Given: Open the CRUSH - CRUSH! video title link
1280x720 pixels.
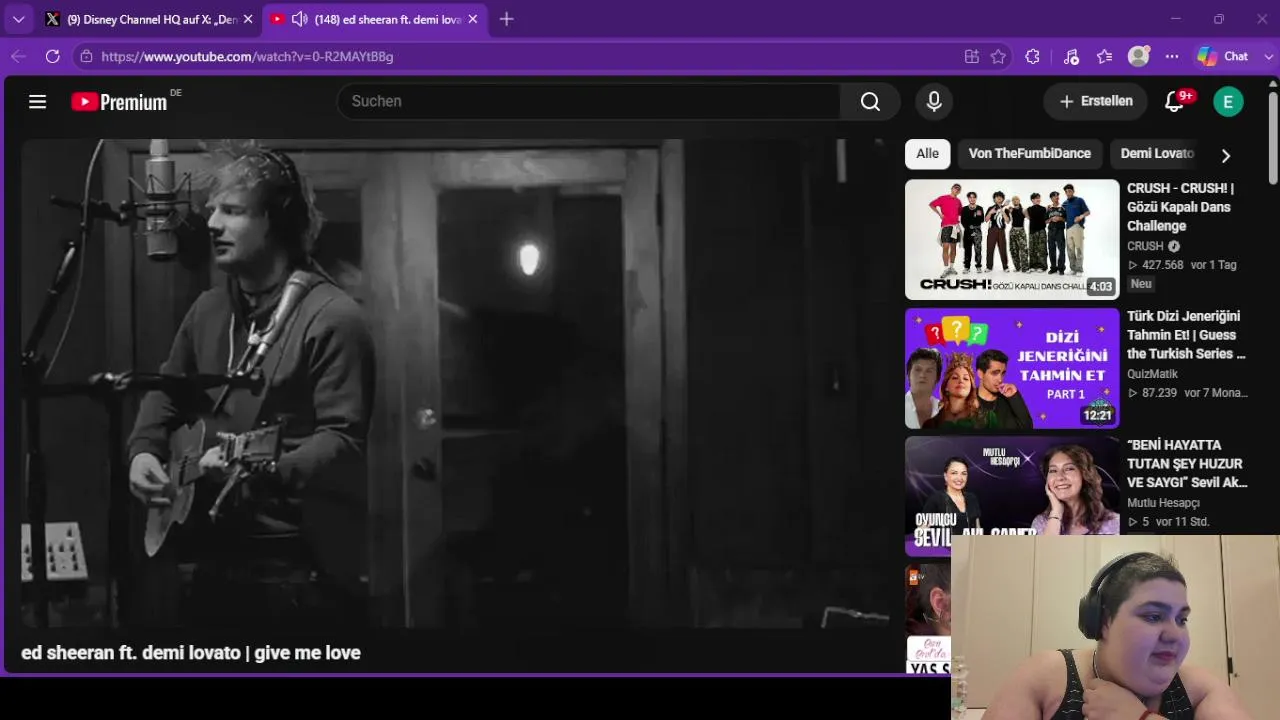Looking at the screenshot, I should 1181,207.
